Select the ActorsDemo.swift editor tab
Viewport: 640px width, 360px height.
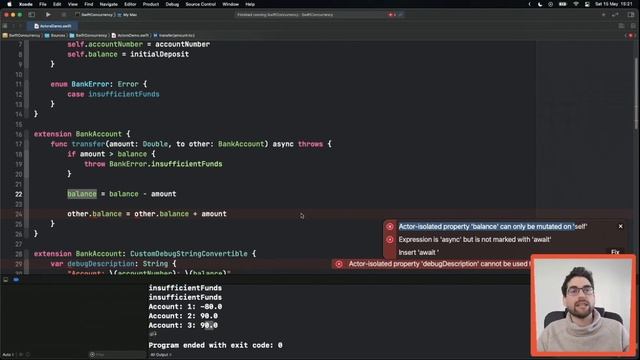click(x=53, y=26)
